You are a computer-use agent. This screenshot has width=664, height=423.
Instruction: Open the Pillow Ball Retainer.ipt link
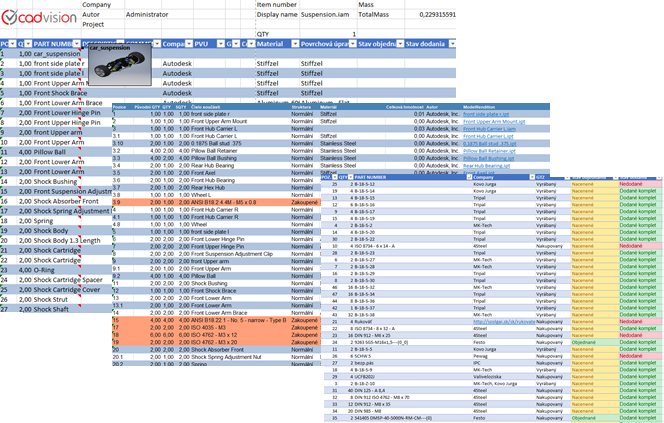490,151
